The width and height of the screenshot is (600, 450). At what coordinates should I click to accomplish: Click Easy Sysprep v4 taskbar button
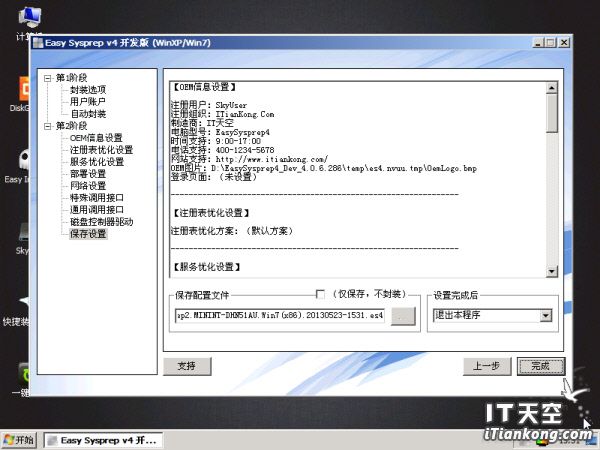[103, 440]
